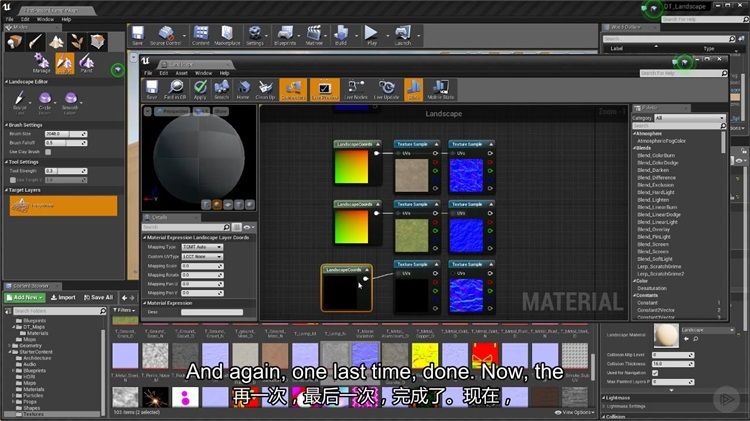Click the Build icon in main toolbar
This screenshot has width=750, height=421.
(341, 36)
